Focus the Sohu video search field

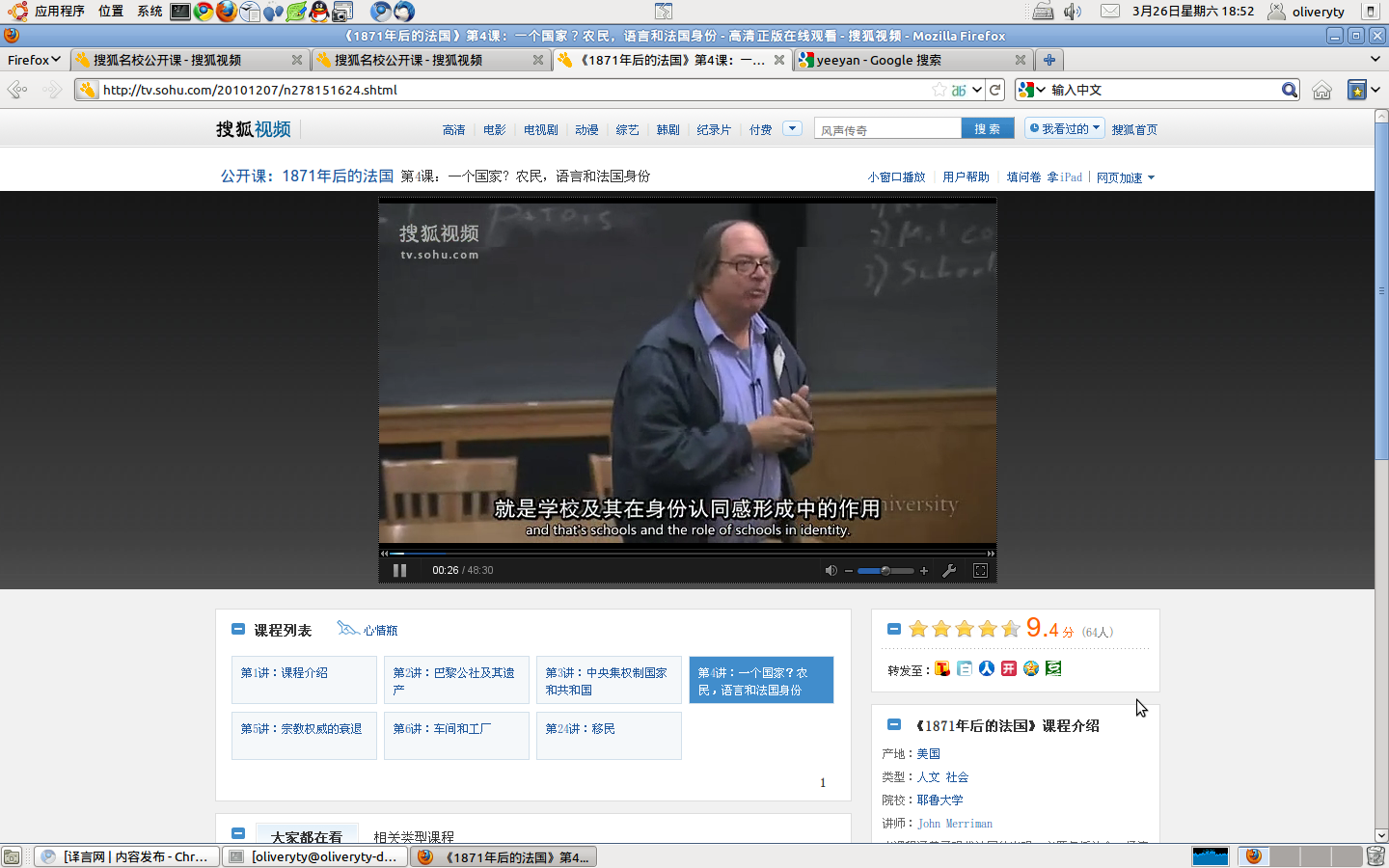pos(887,129)
